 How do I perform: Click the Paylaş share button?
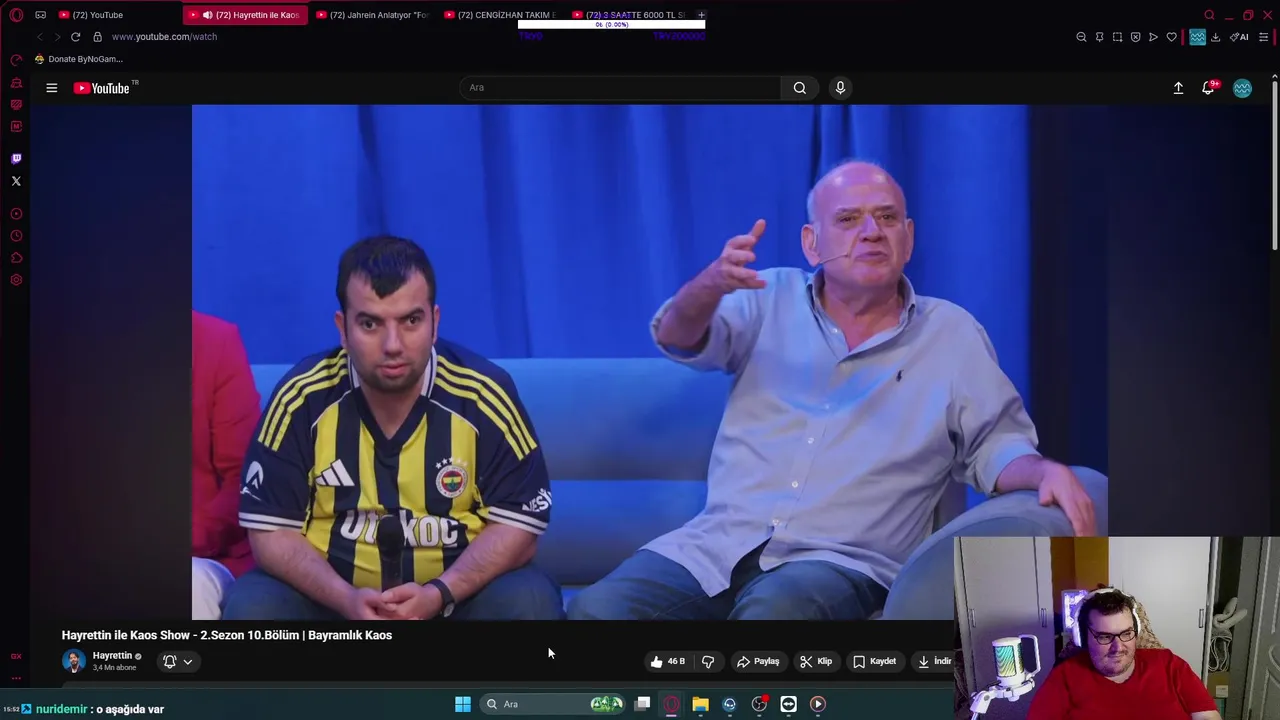click(758, 661)
